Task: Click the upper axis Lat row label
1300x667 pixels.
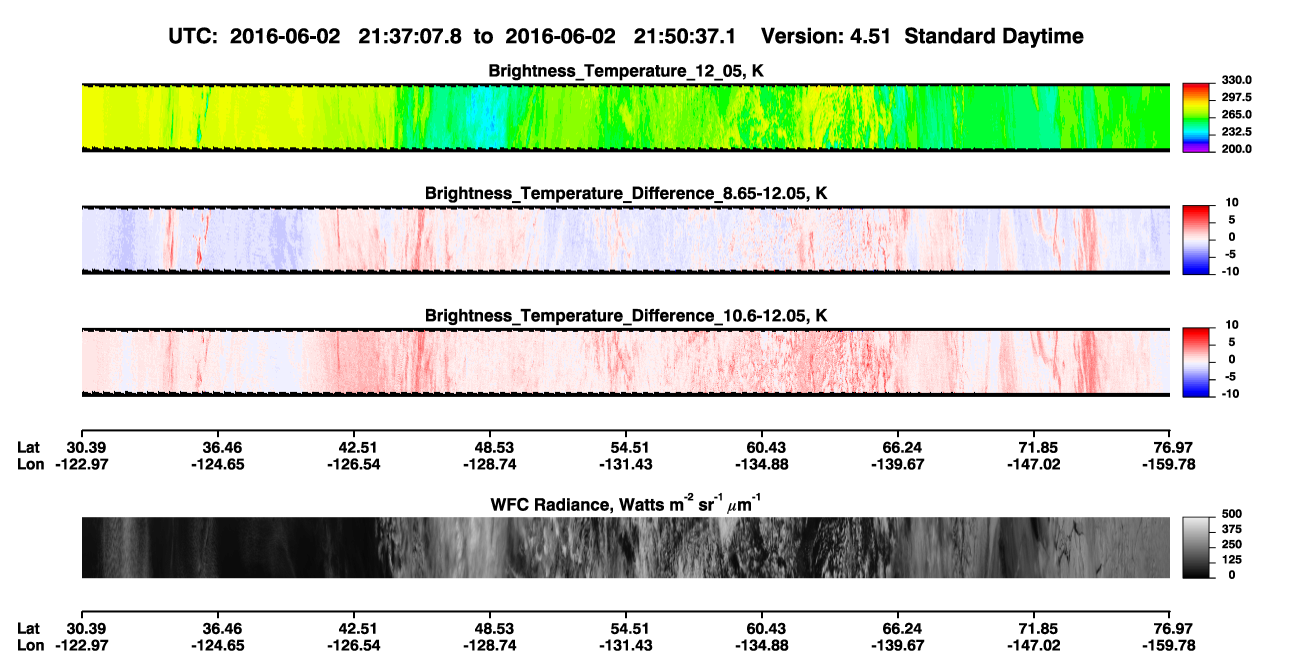Action: pyautogui.click(x=29, y=448)
